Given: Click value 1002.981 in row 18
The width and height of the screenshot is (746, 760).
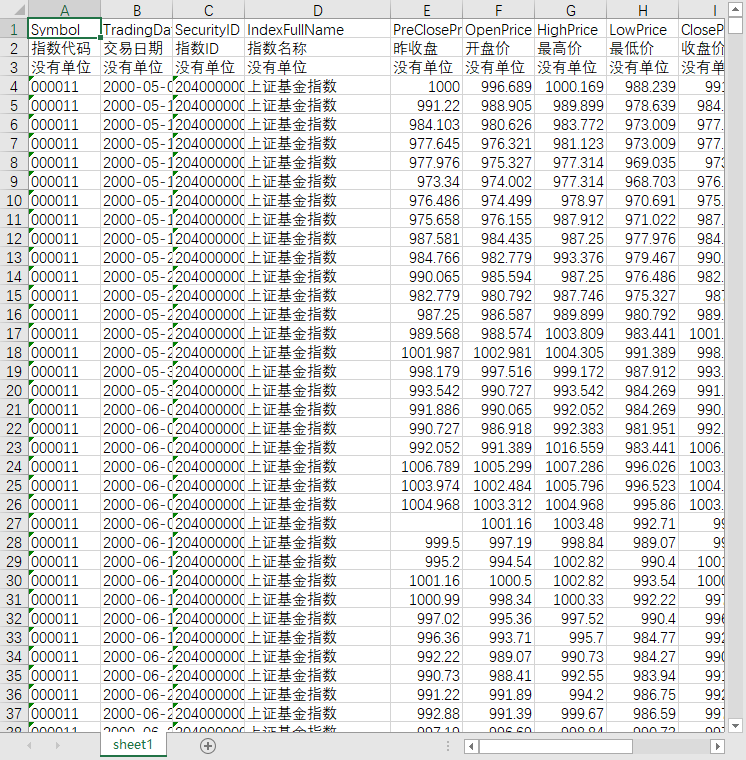Looking at the screenshot, I should point(498,352).
